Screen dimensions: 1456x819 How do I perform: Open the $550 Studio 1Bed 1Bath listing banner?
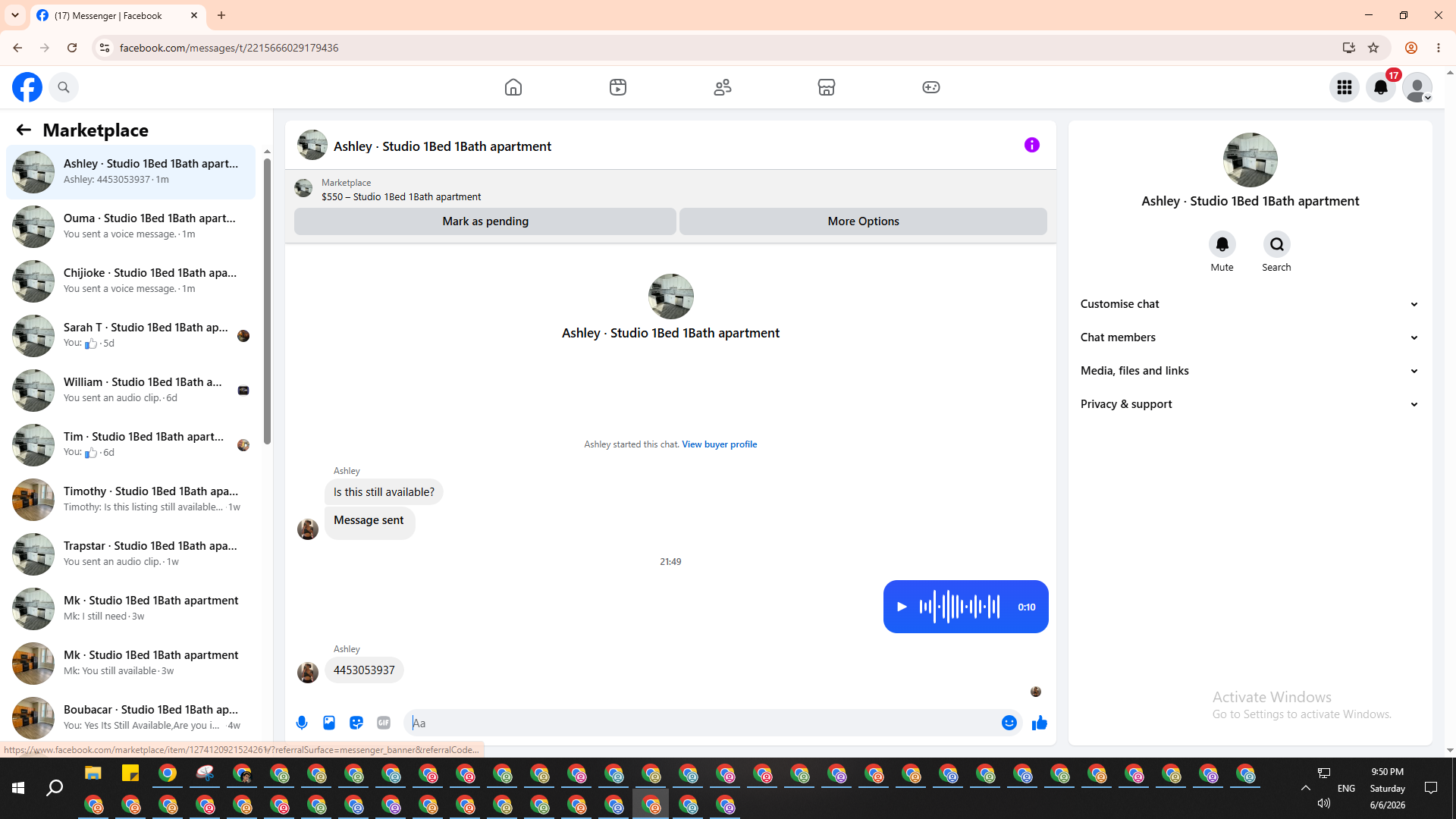[670, 189]
